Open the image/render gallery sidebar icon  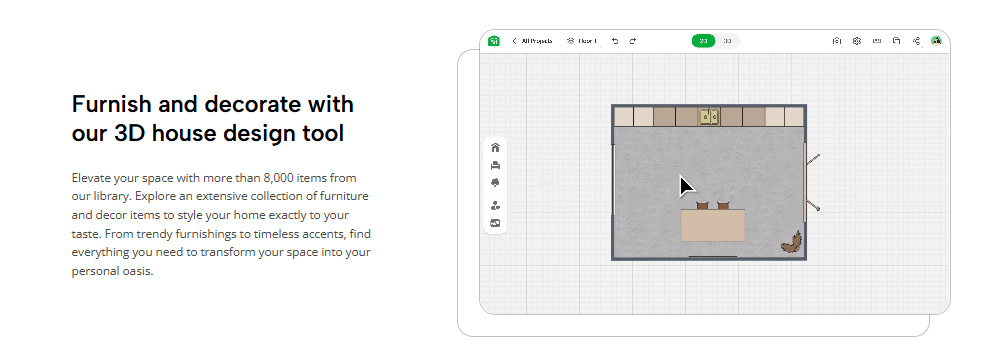[x=495, y=223]
